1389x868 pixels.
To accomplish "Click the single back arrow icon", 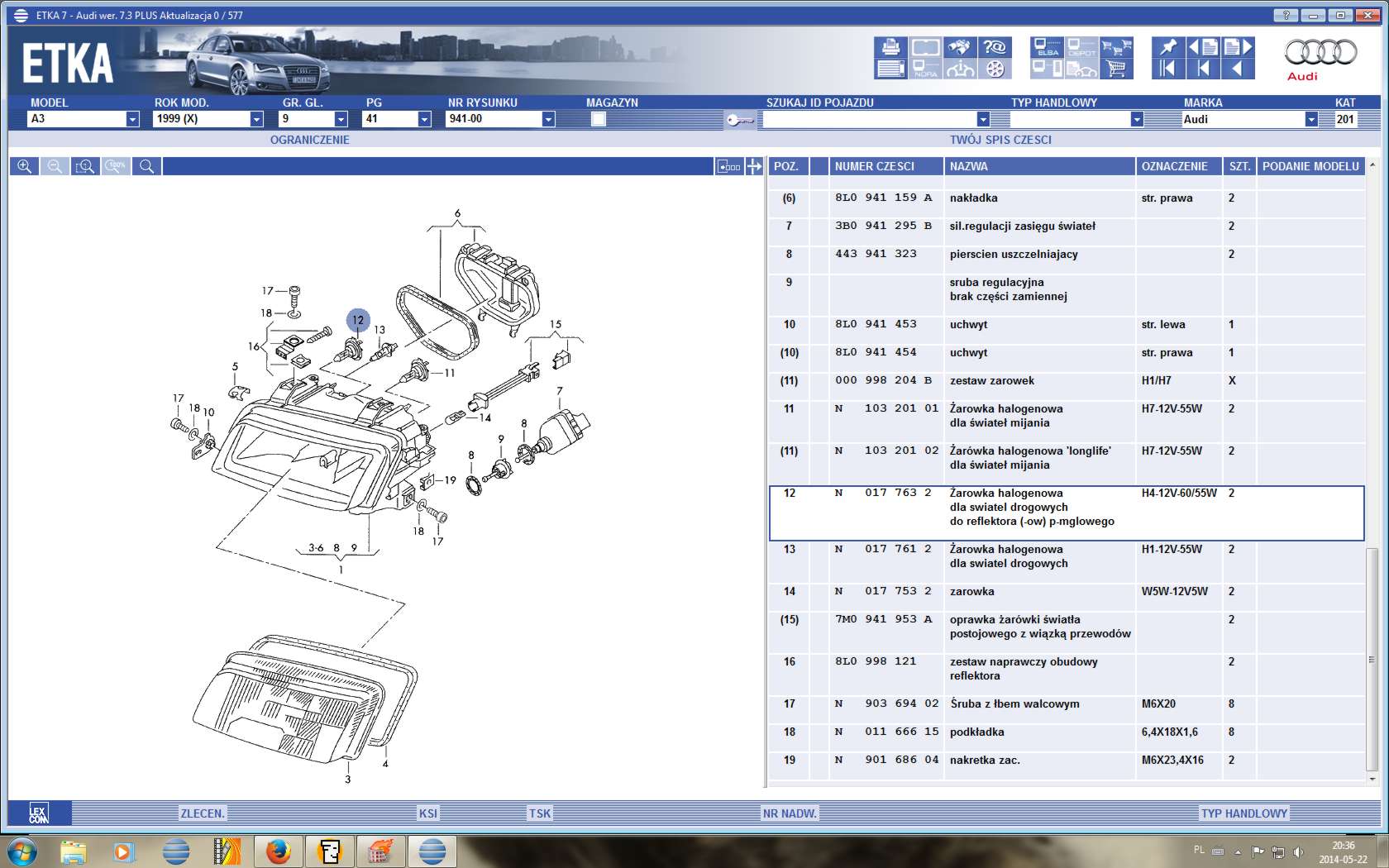I will [1238, 69].
